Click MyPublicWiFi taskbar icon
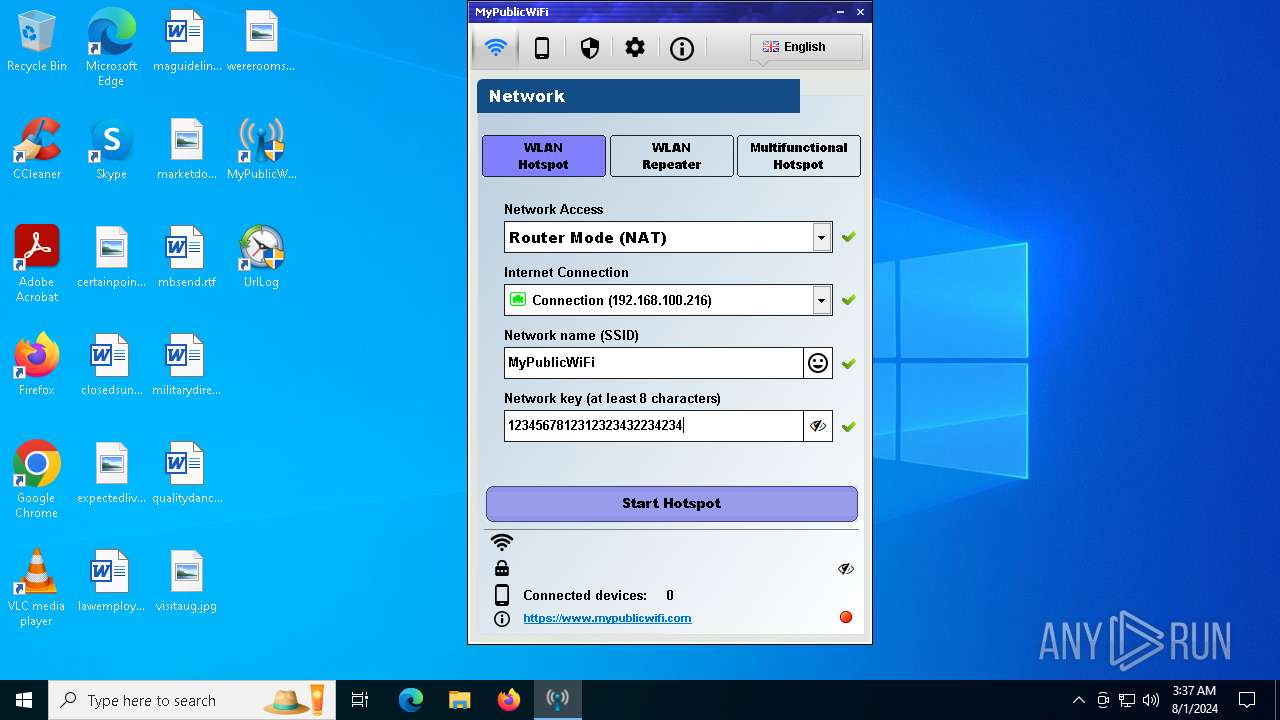 pyautogui.click(x=557, y=700)
